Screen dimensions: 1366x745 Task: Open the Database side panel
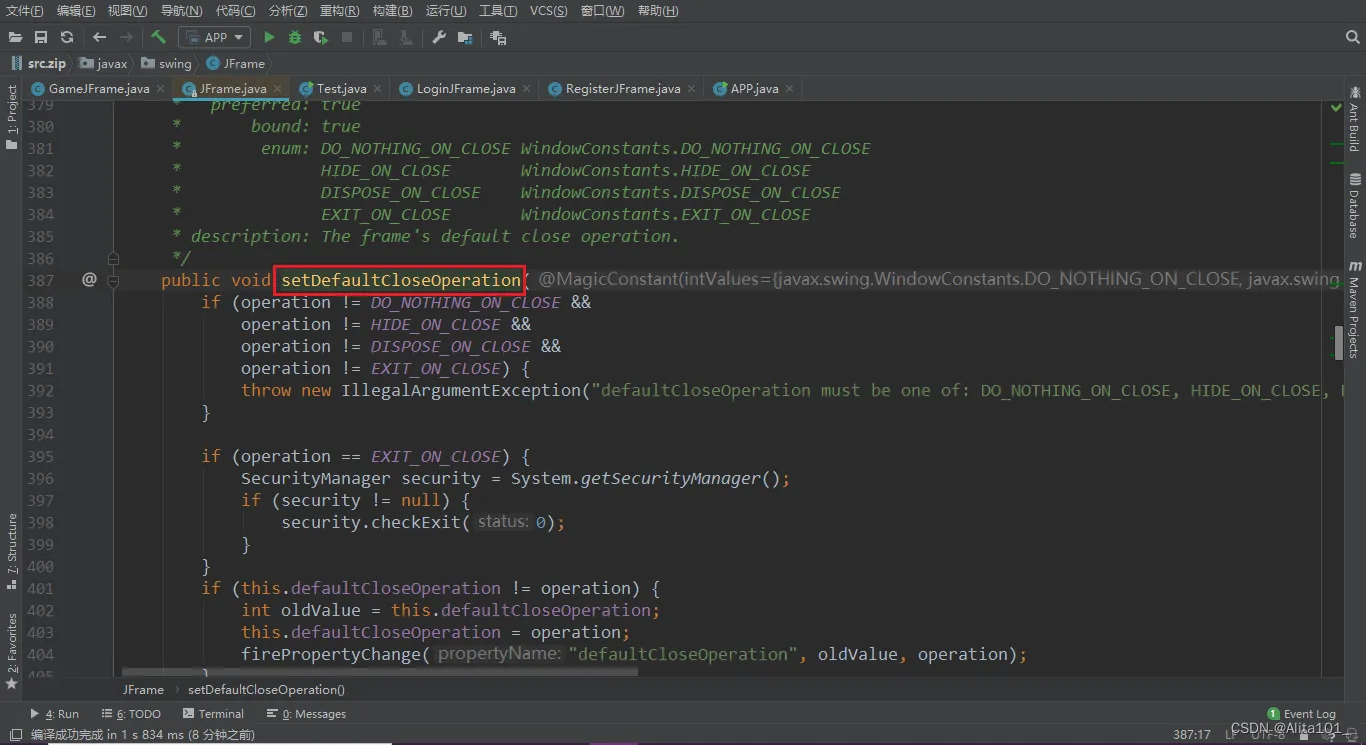(x=1354, y=206)
